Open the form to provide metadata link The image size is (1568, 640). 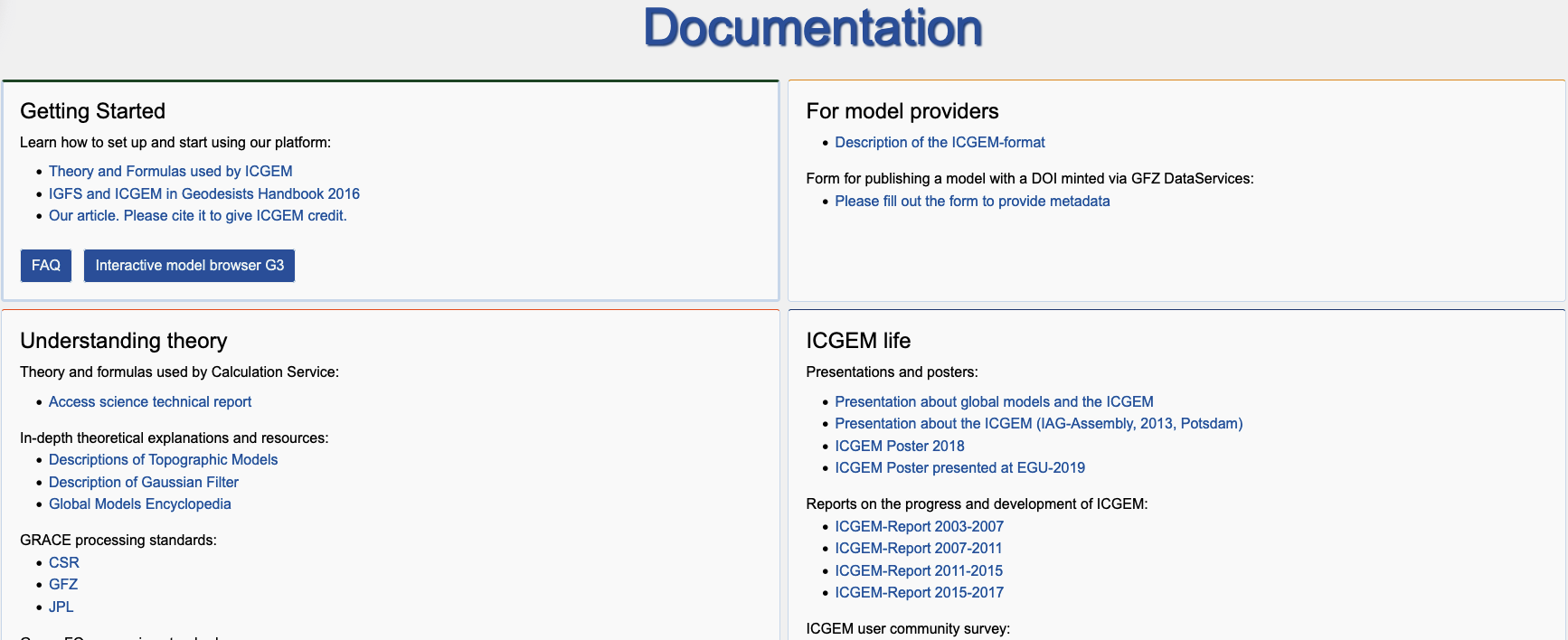972,202
